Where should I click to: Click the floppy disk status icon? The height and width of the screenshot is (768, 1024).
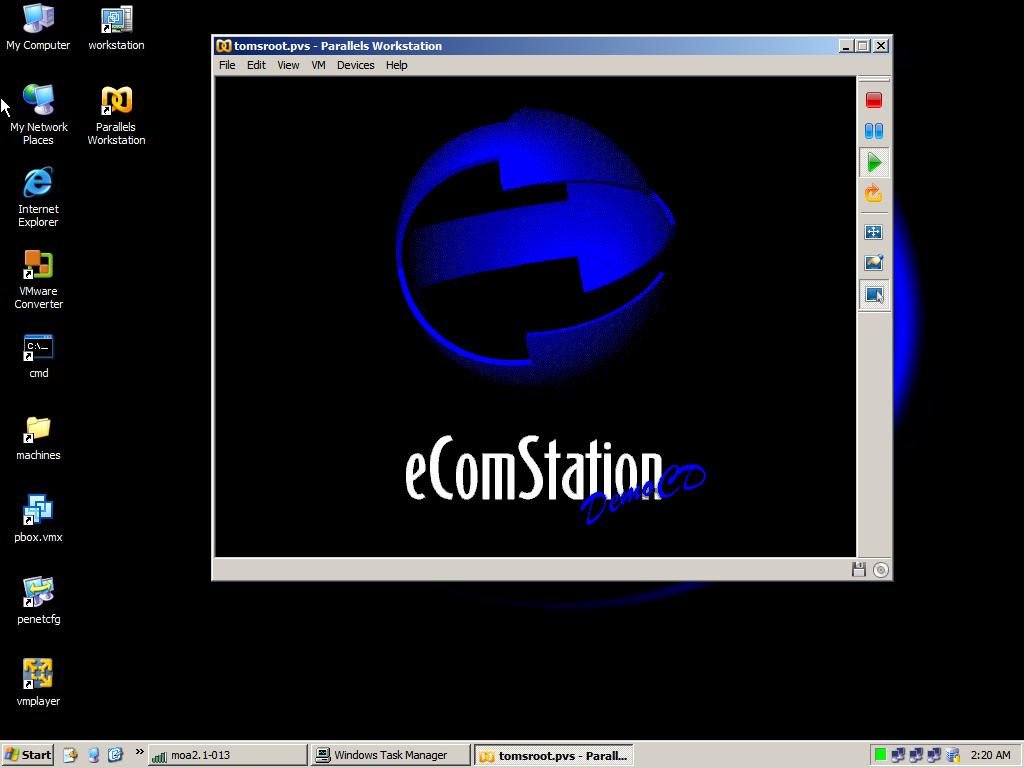tap(858, 569)
